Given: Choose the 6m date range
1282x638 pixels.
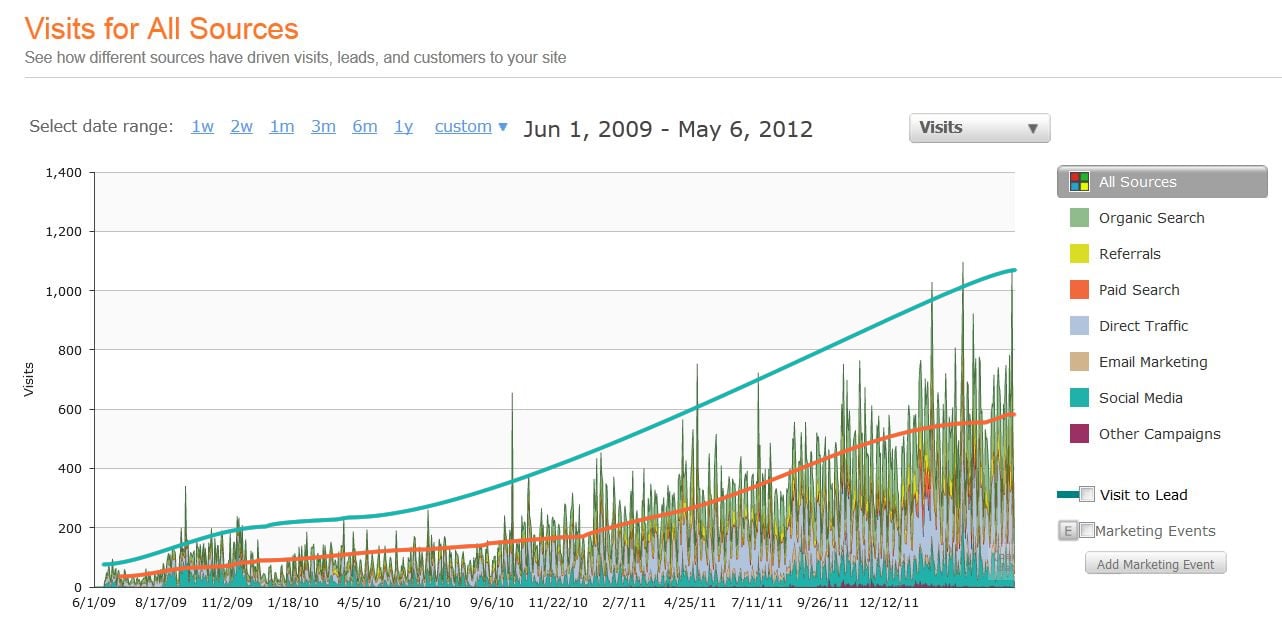Looking at the screenshot, I should 364,127.
